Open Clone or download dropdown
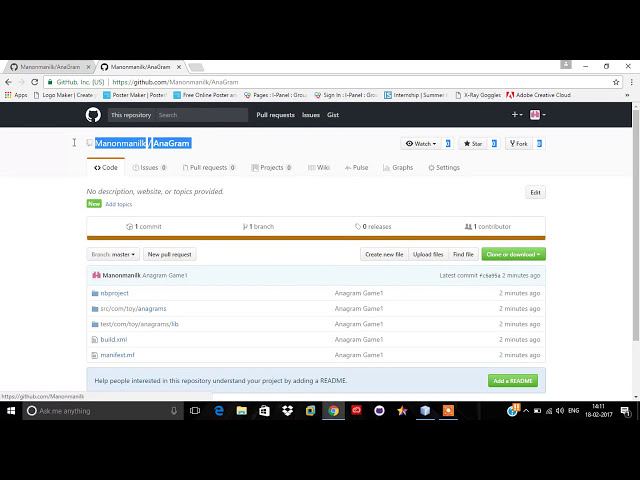This screenshot has height=480, width=640. [x=513, y=254]
